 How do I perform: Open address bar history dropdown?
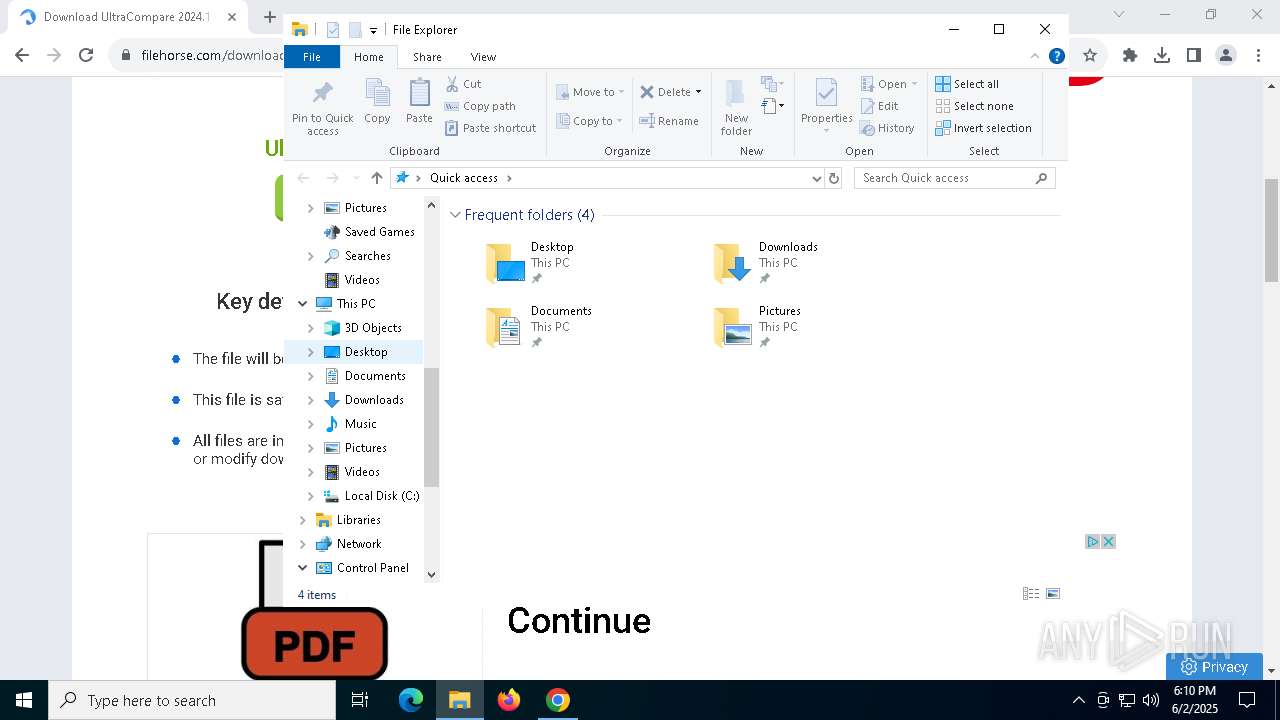tap(817, 178)
